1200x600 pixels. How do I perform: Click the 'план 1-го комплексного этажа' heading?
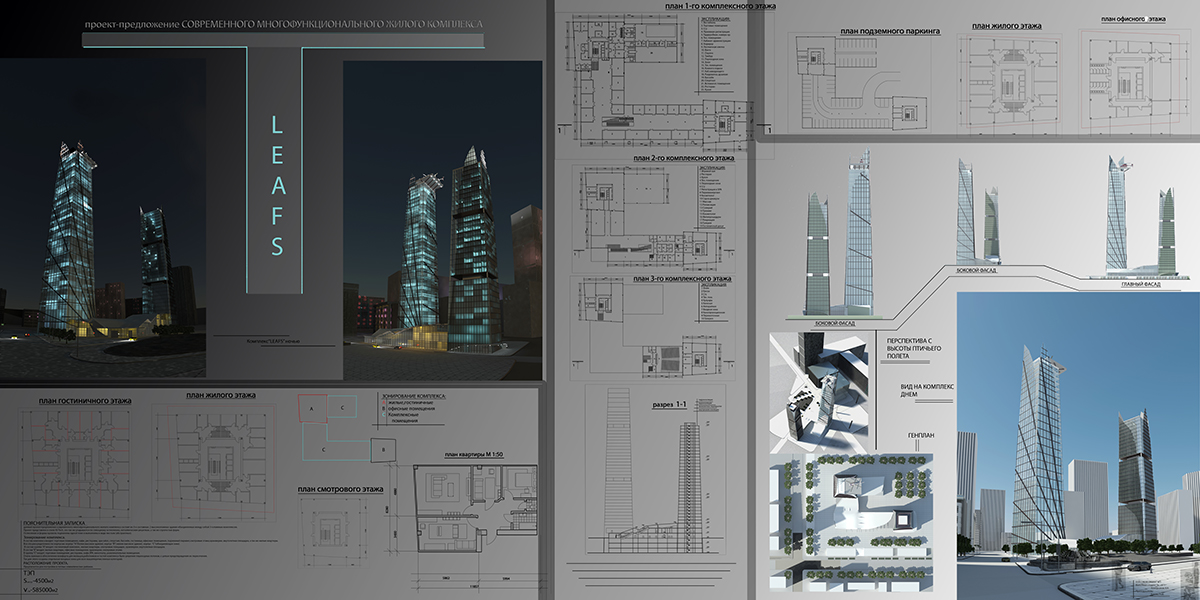[x=720, y=7]
